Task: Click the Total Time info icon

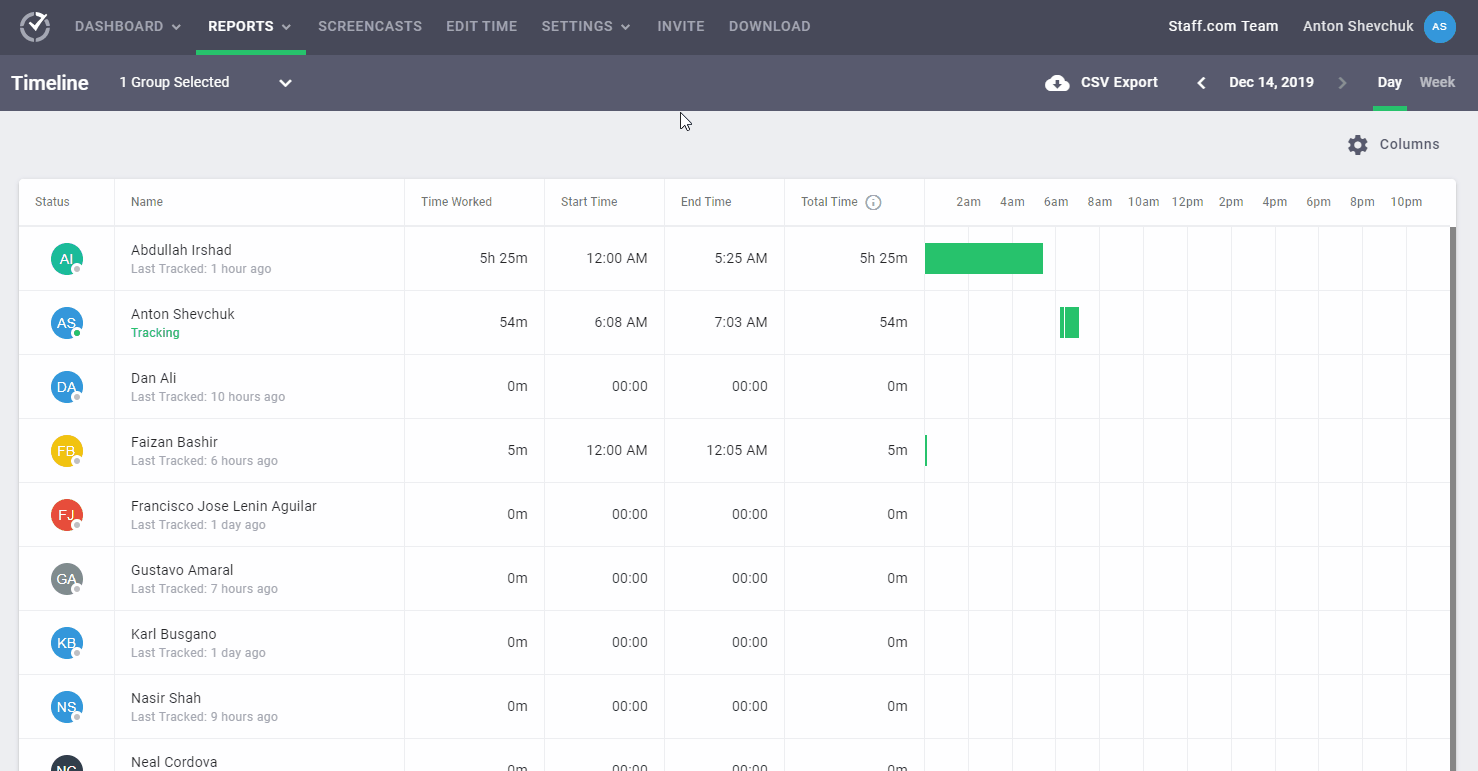Action: (x=873, y=202)
